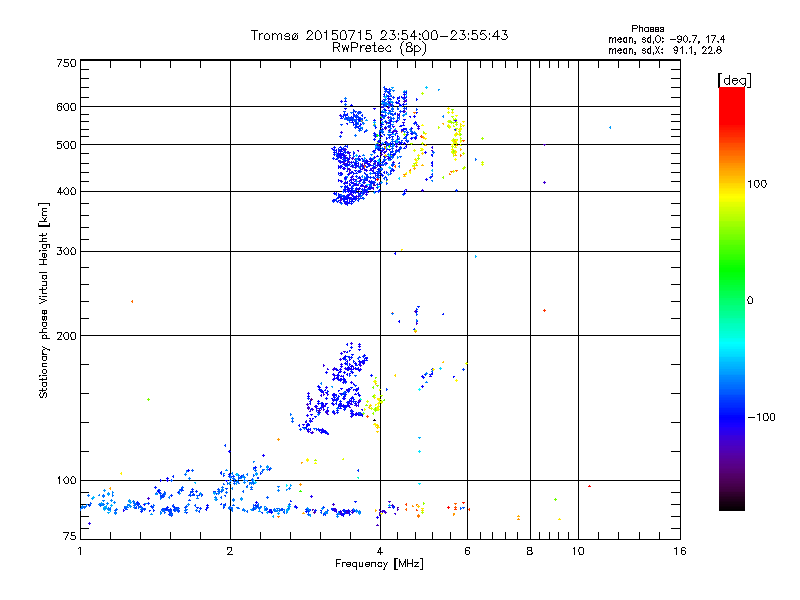Click the 'Phases' heading text
The width and height of the screenshot is (800, 600).
pyautogui.click(x=647, y=29)
